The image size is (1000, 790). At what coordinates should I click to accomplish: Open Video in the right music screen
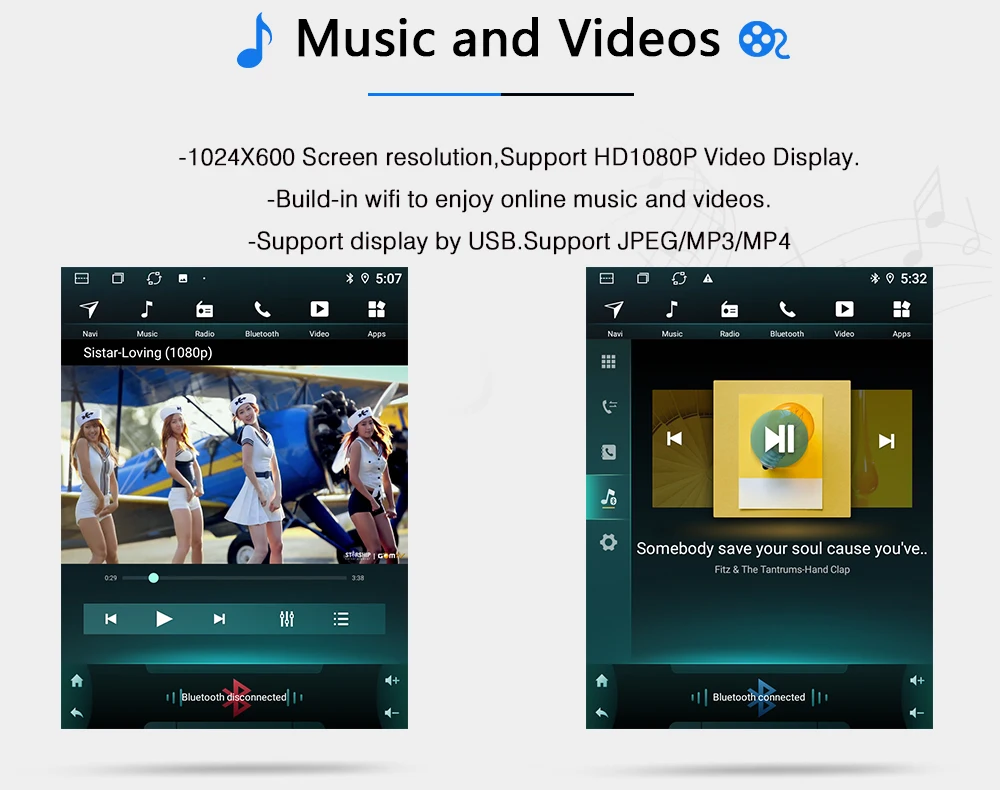[x=844, y=318]
